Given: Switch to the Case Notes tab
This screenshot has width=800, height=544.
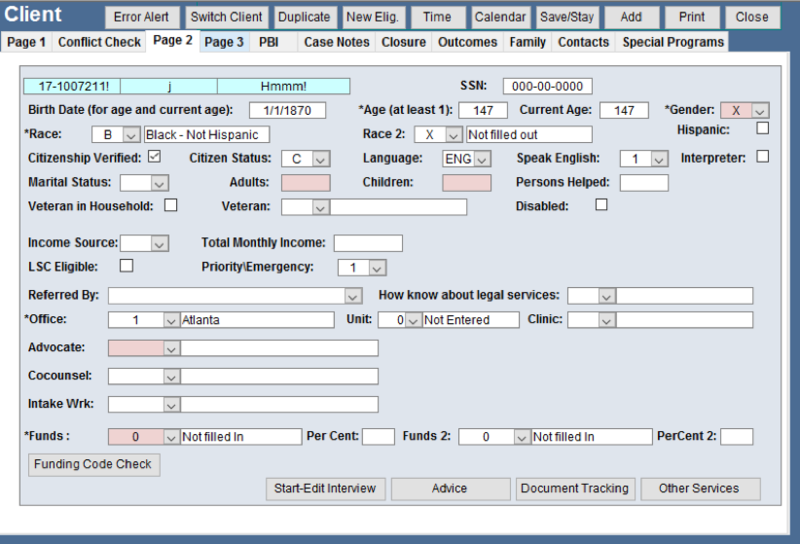Looking at the screenshot, I should [x=336, y=42].
